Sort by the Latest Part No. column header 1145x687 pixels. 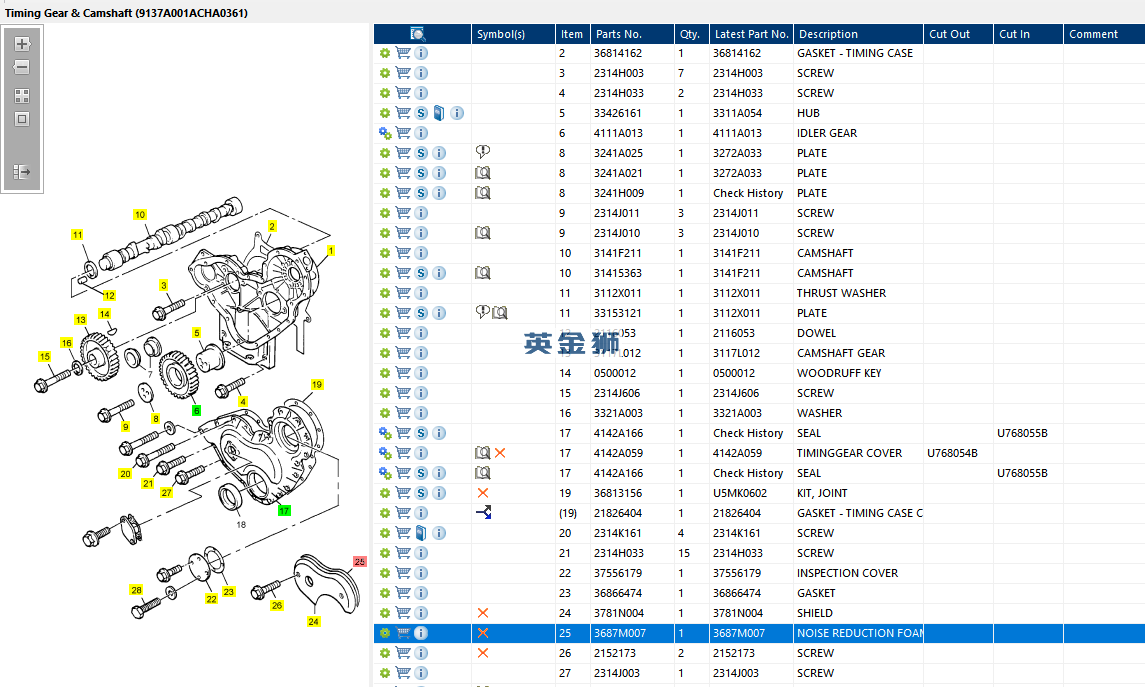[x=751, y=34]
